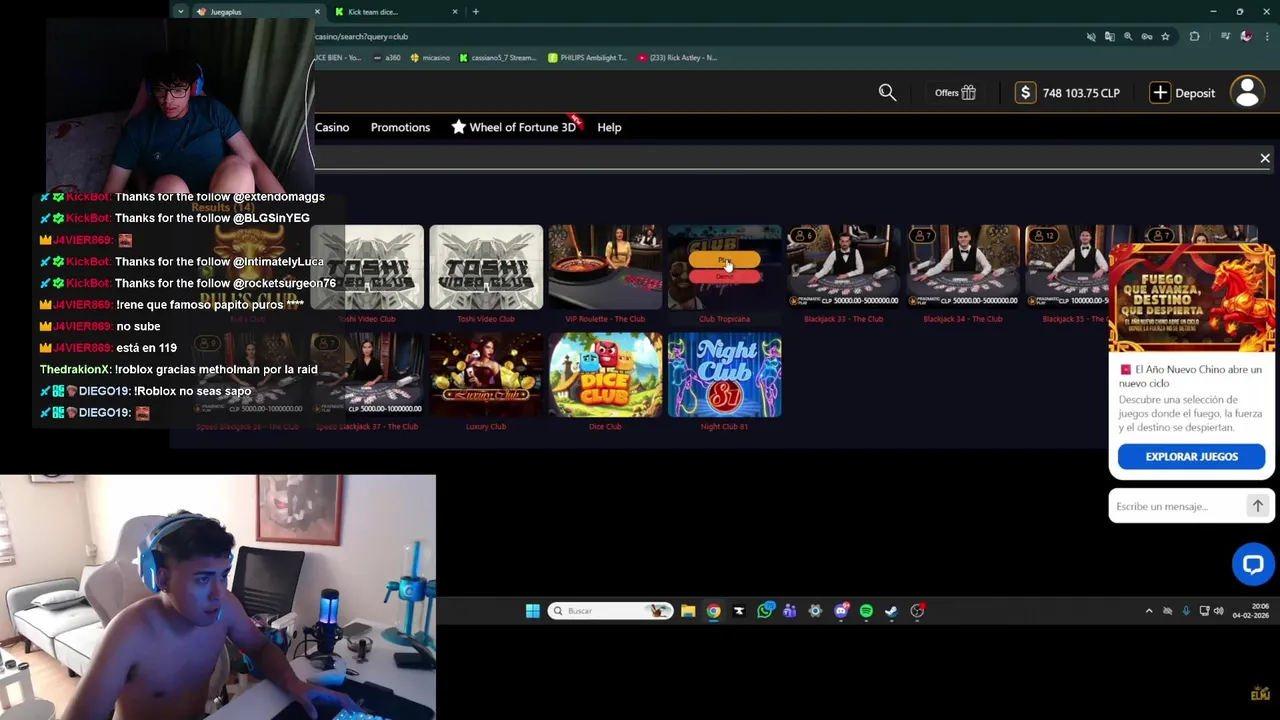Open the cassiano5_7 Stream bookmark
Viewport: 1280px width, 720px height.
click(x=498, y=58)
